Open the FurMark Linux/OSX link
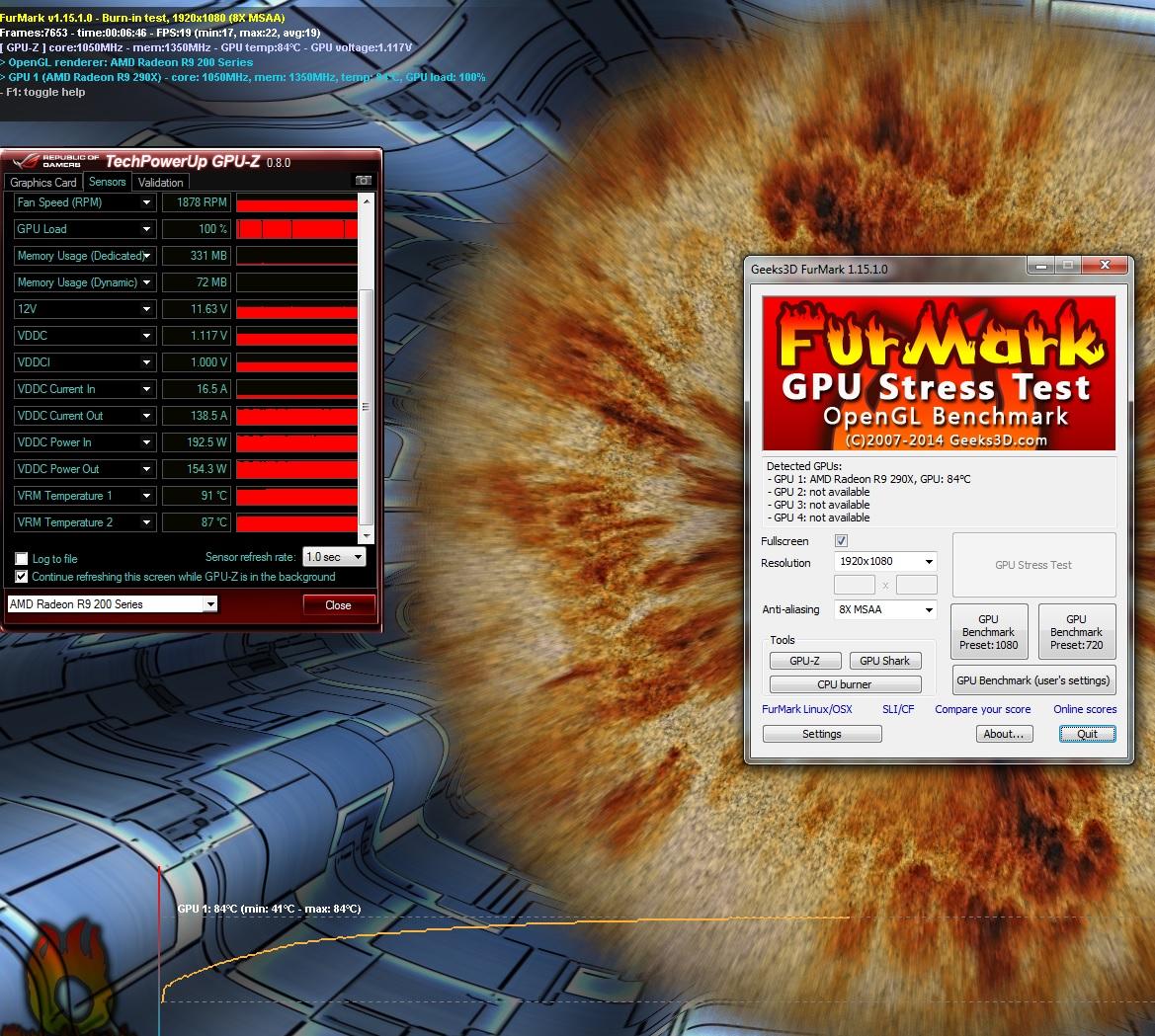 [x=806, y=709]
